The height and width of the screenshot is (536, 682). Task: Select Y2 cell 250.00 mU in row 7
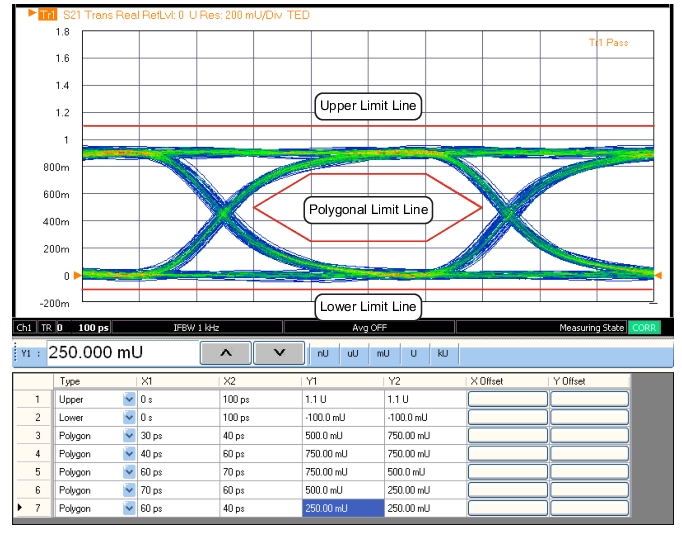pyautogui.click(x=425, y=508)
